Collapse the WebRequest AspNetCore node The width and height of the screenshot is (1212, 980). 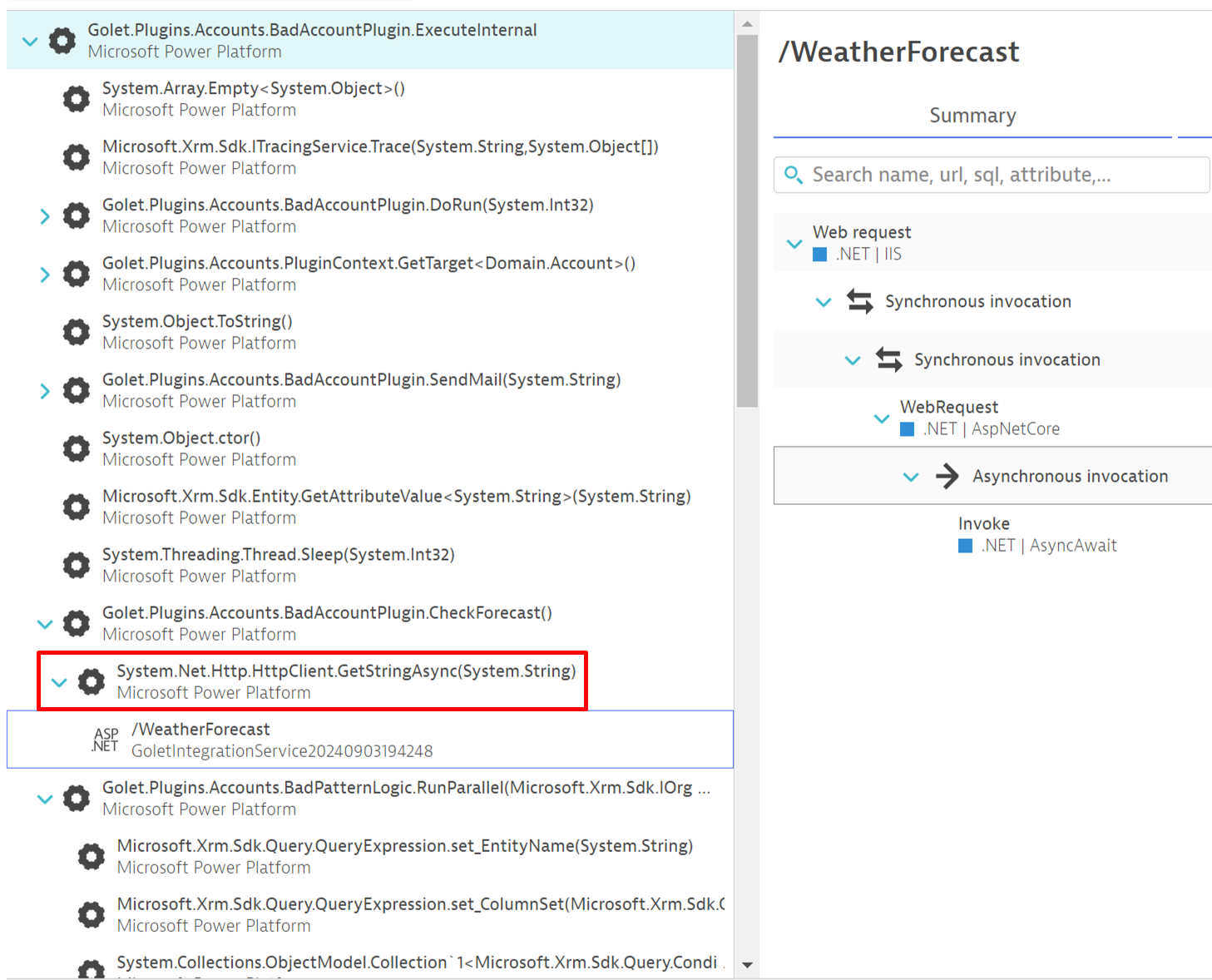pos(882,418)
